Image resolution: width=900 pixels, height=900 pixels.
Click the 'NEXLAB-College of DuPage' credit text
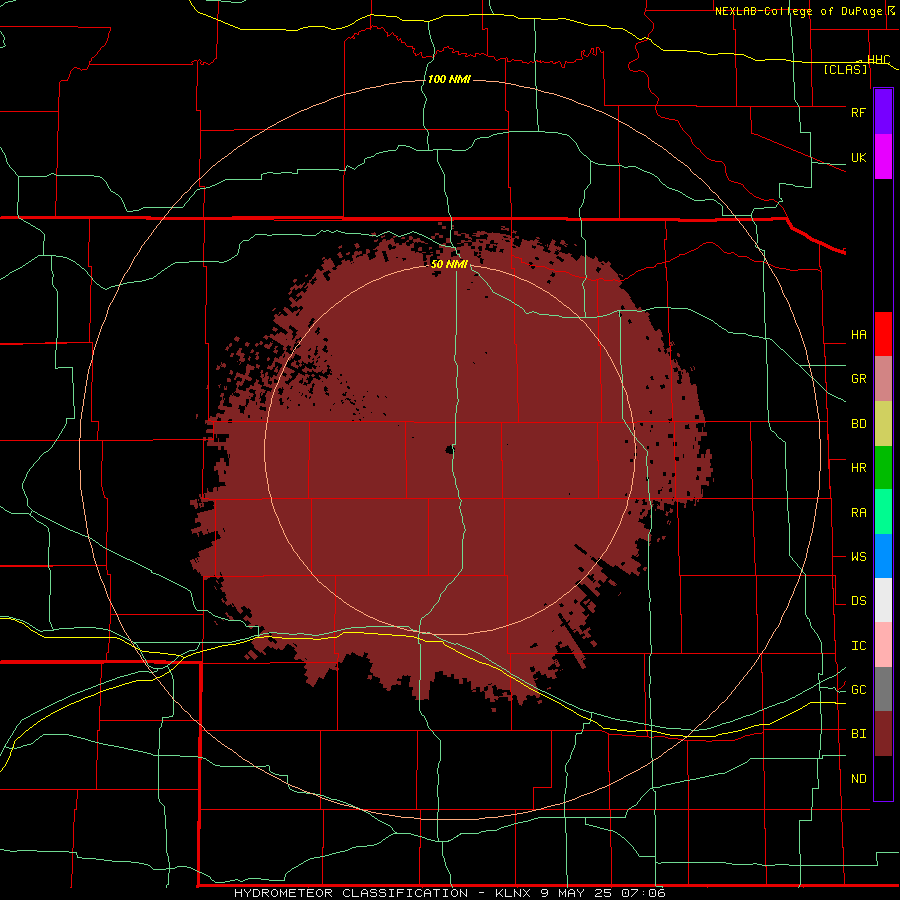point(798,11)
